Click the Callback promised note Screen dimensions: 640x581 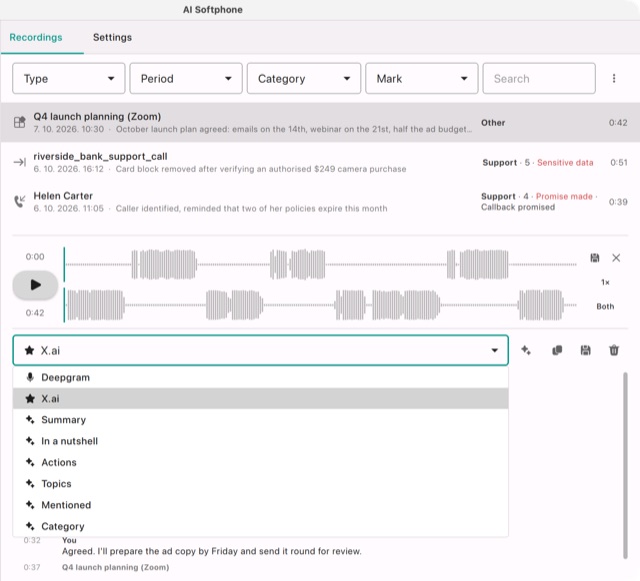tap(518, 207)
